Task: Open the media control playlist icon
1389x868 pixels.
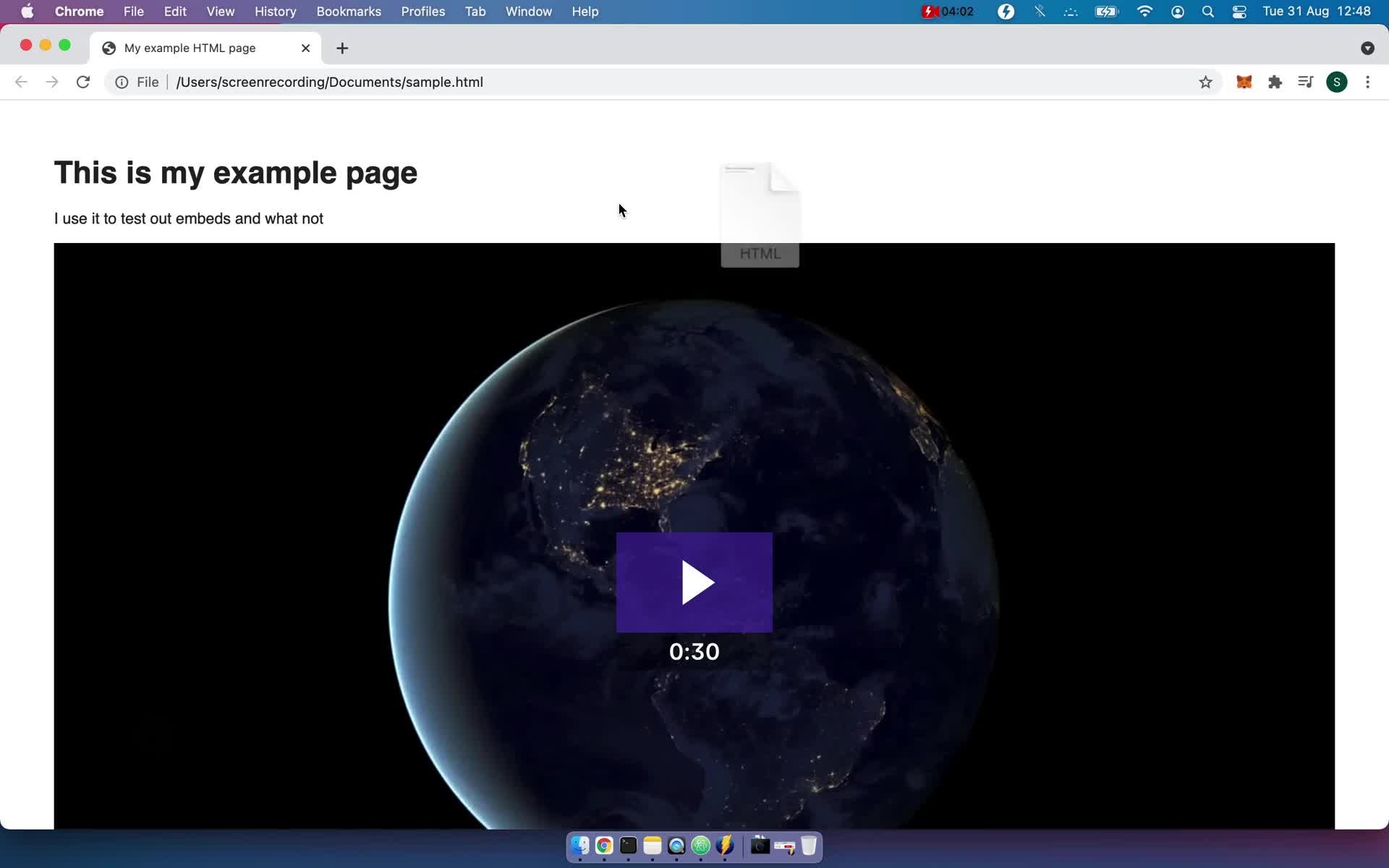Action: 1306,82
